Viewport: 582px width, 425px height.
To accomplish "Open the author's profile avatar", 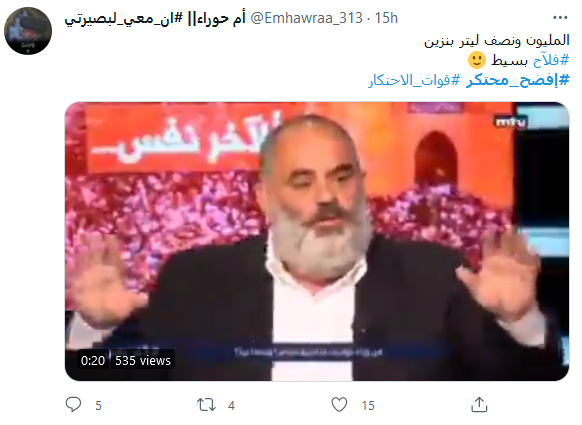I will (28, 31).
